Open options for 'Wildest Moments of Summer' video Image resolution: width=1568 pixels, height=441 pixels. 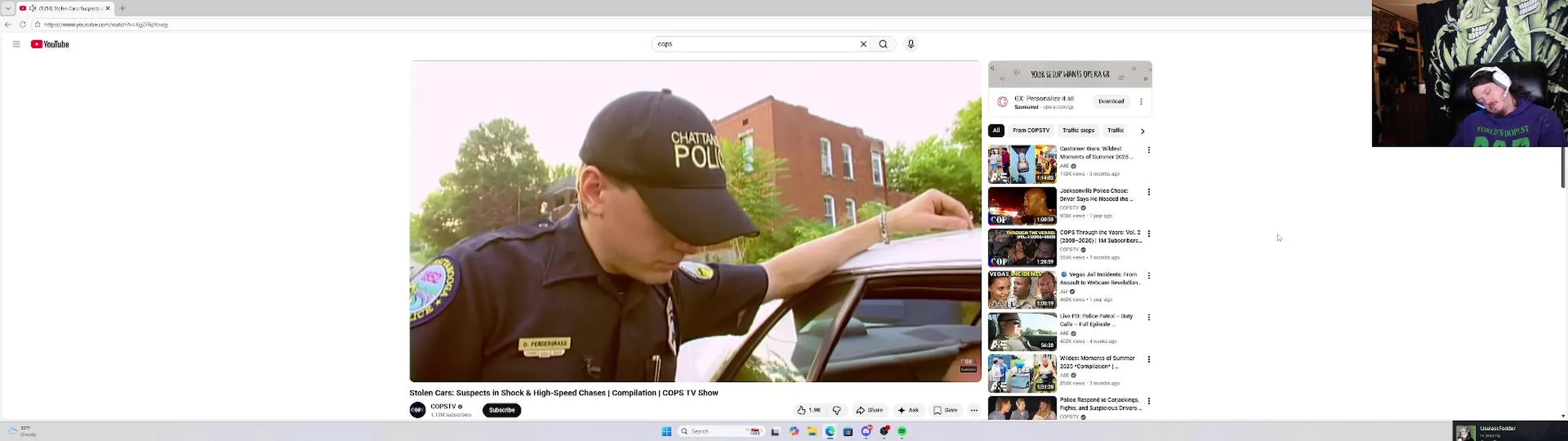click(x=1149, y=360)
